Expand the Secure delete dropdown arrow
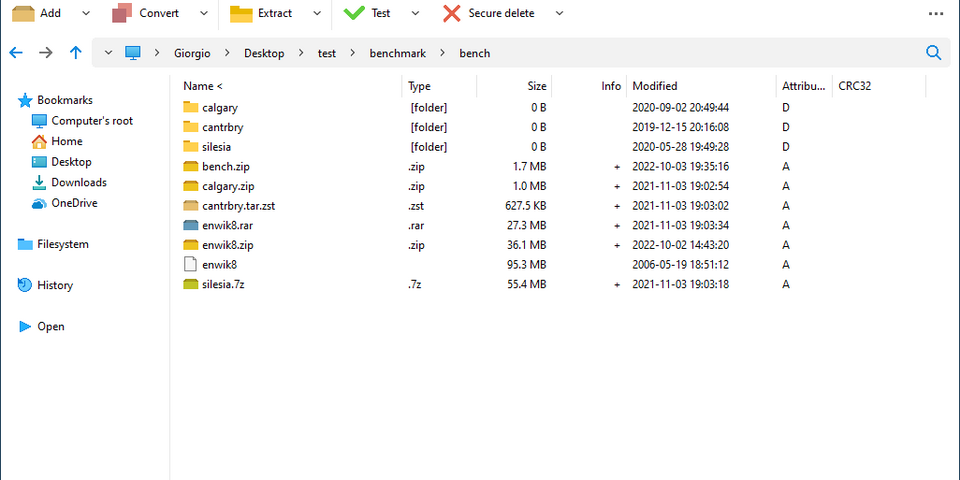This screenshot has width=960, height=480. 559,13
